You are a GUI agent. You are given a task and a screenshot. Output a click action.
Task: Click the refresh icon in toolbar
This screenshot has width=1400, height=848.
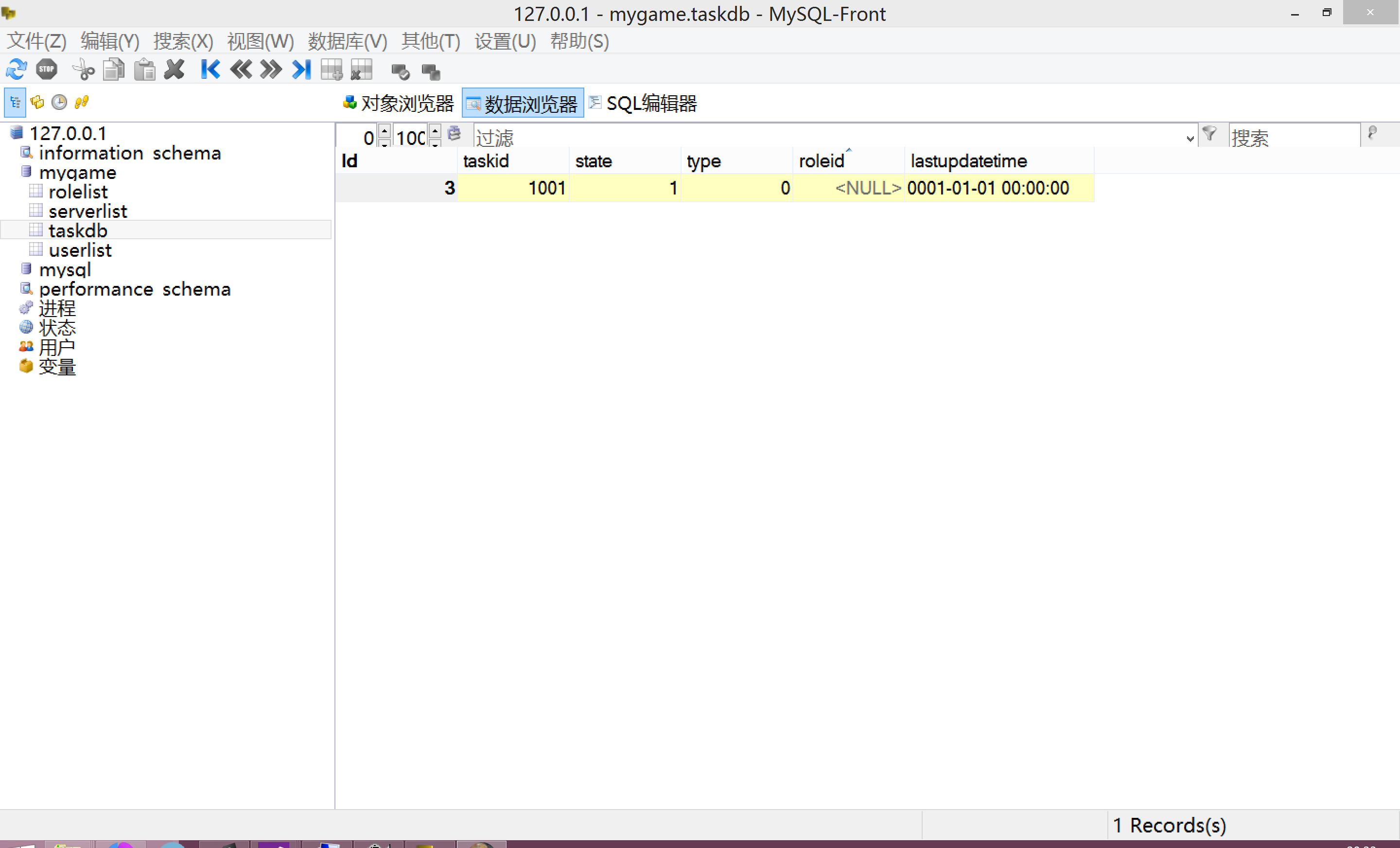point(16,70)
